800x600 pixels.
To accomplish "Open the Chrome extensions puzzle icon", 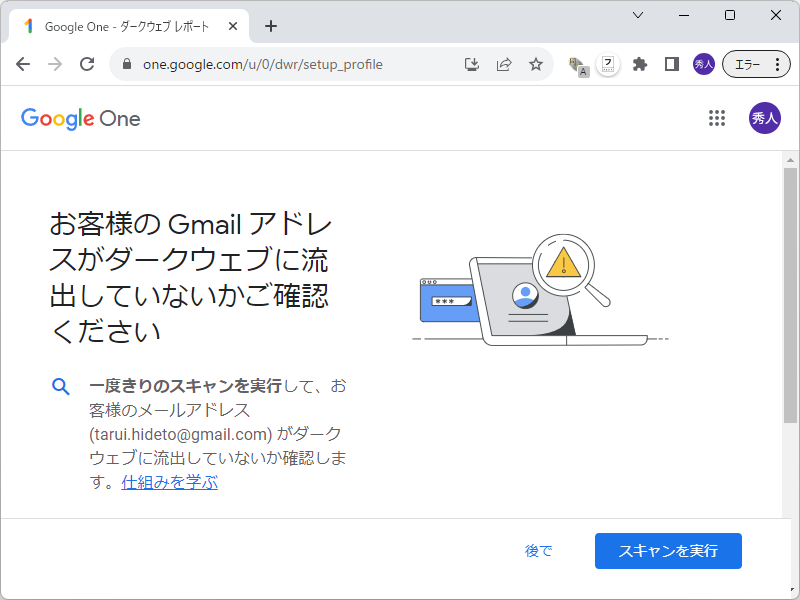I will [641, 63].
